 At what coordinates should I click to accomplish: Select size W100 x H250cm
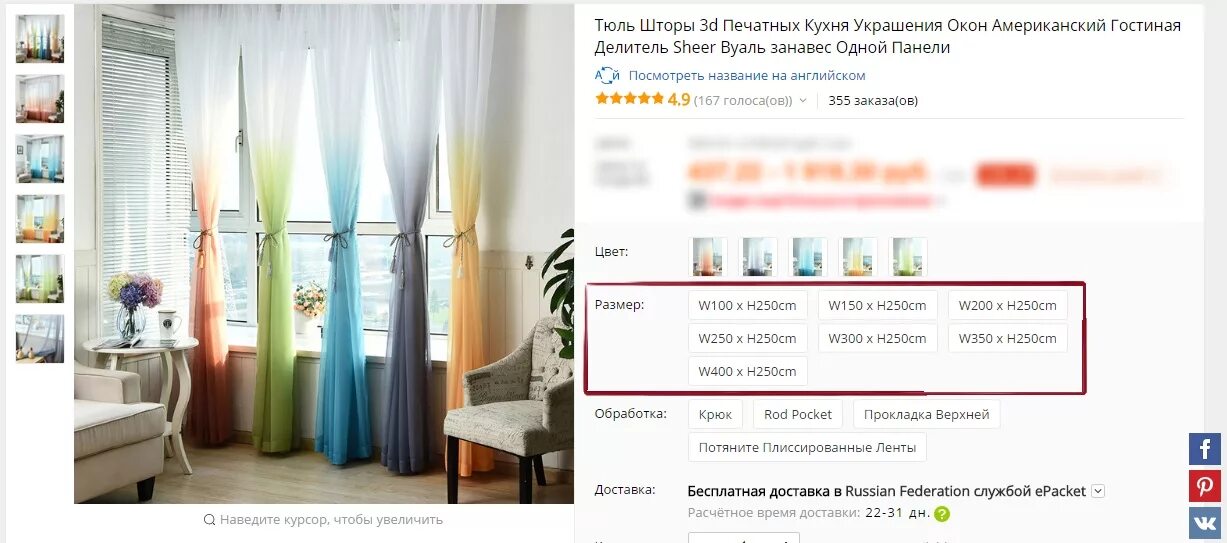tap(748, 305)
